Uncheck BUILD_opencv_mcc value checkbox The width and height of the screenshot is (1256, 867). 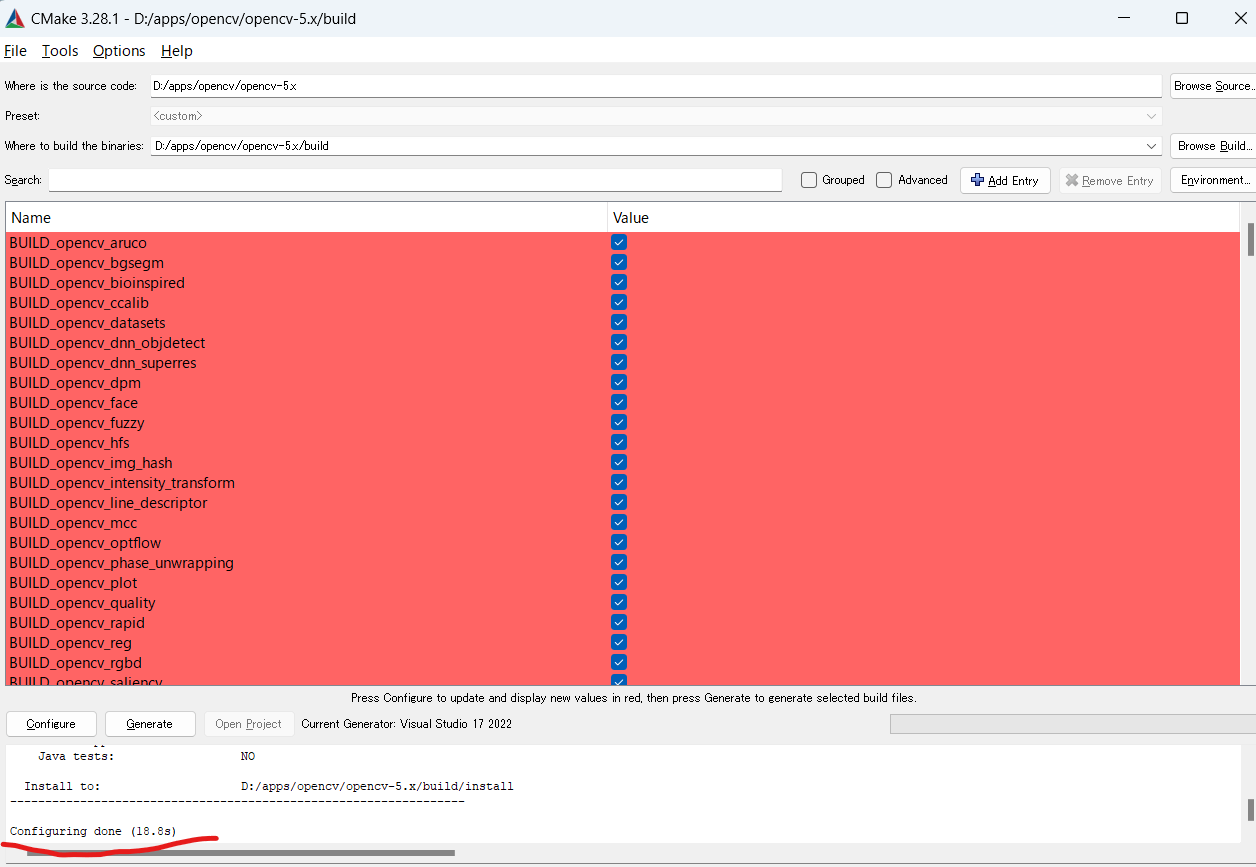[x=619, y=522]
